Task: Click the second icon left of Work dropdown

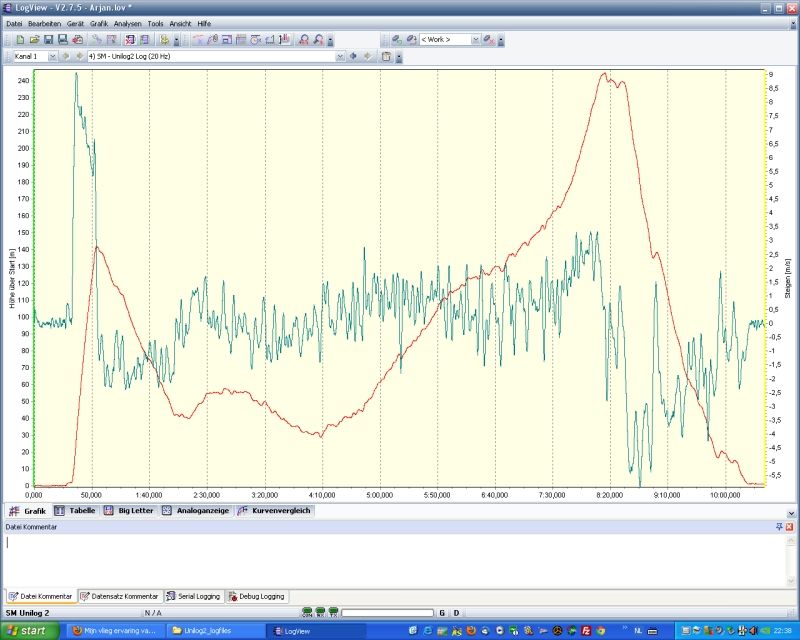Action: tap(411, 40)
